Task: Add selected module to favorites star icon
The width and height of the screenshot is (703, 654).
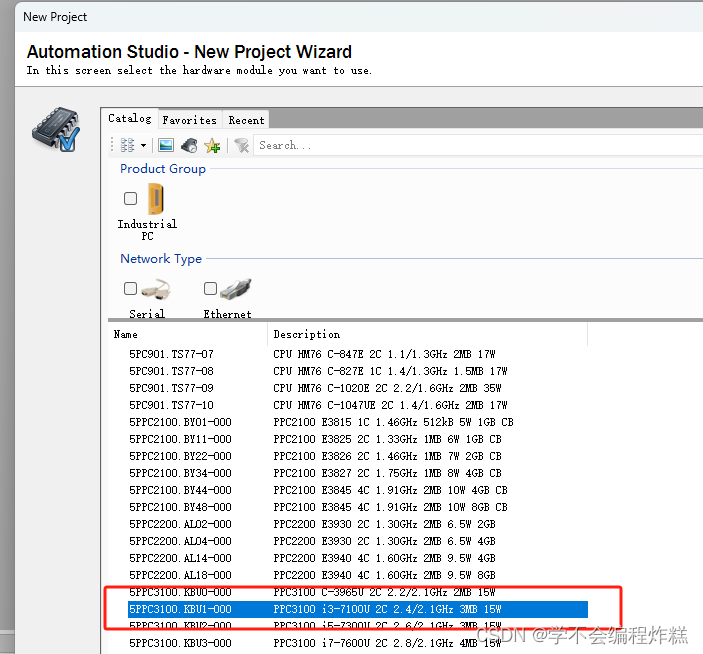Action: (212, 145)
